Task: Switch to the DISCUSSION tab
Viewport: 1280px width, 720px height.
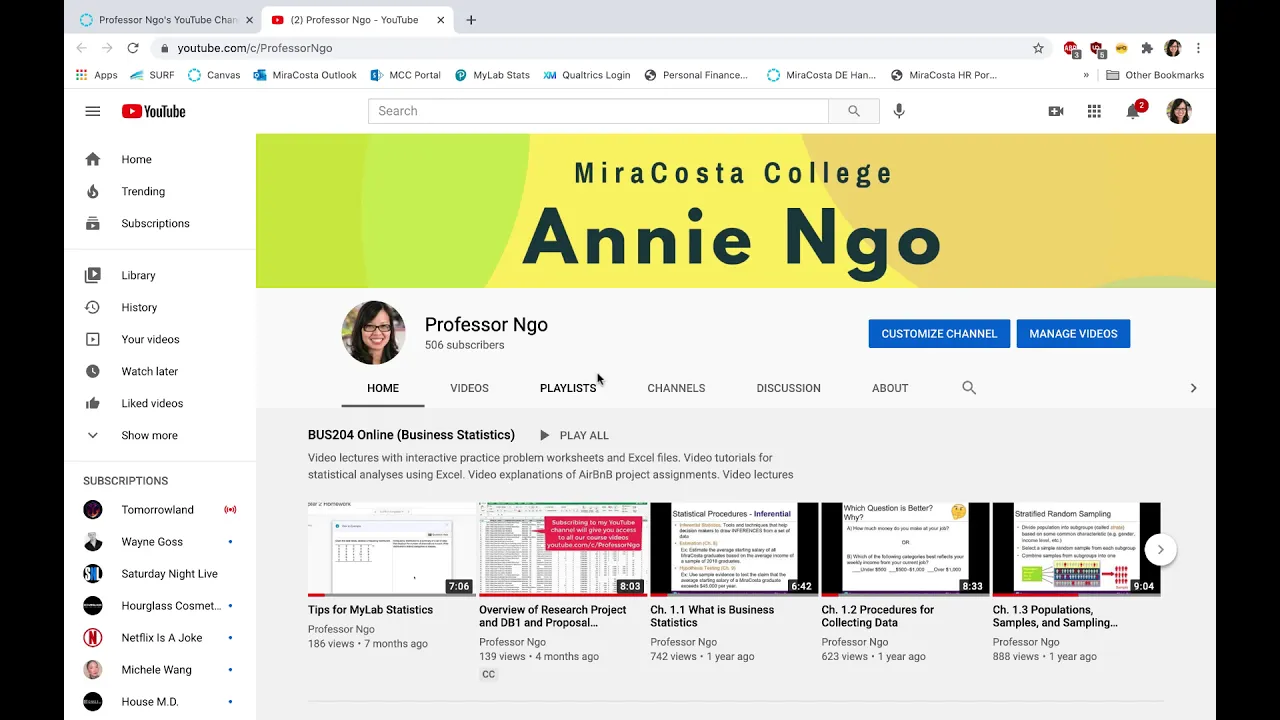Action: click(789, 388)
